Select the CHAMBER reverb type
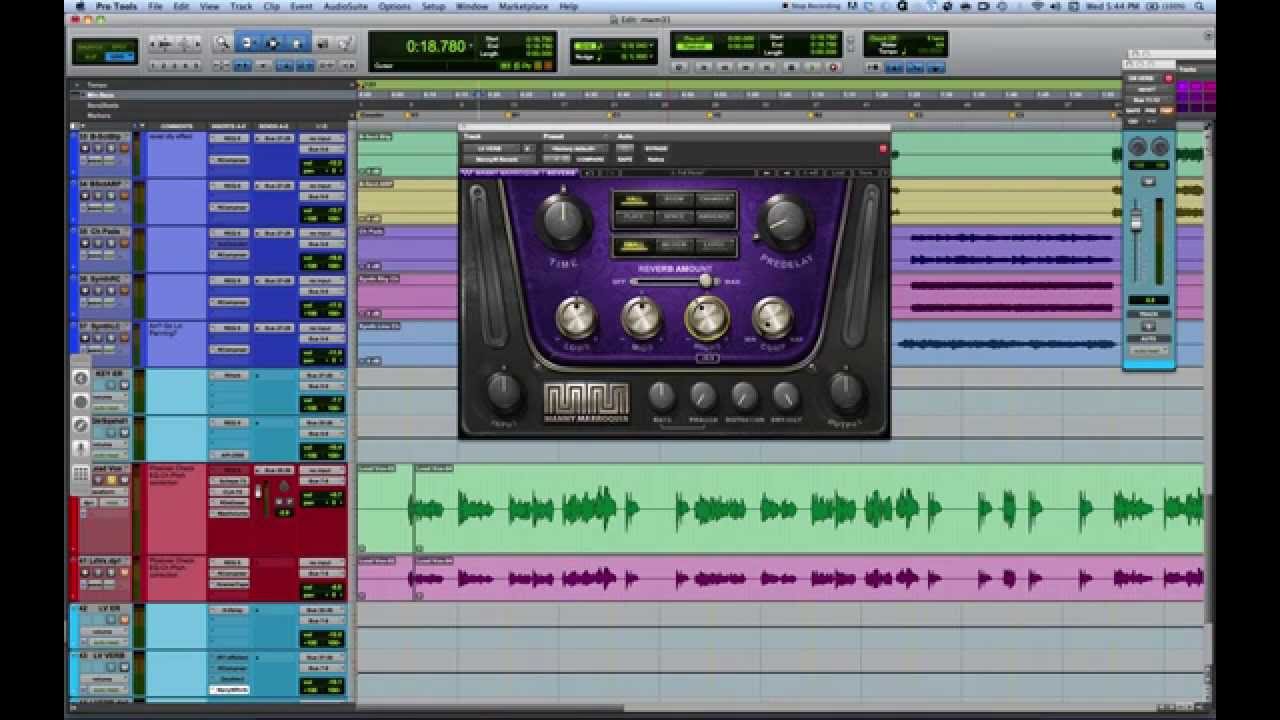This screenshot has width=1280, height=720. 716,200
